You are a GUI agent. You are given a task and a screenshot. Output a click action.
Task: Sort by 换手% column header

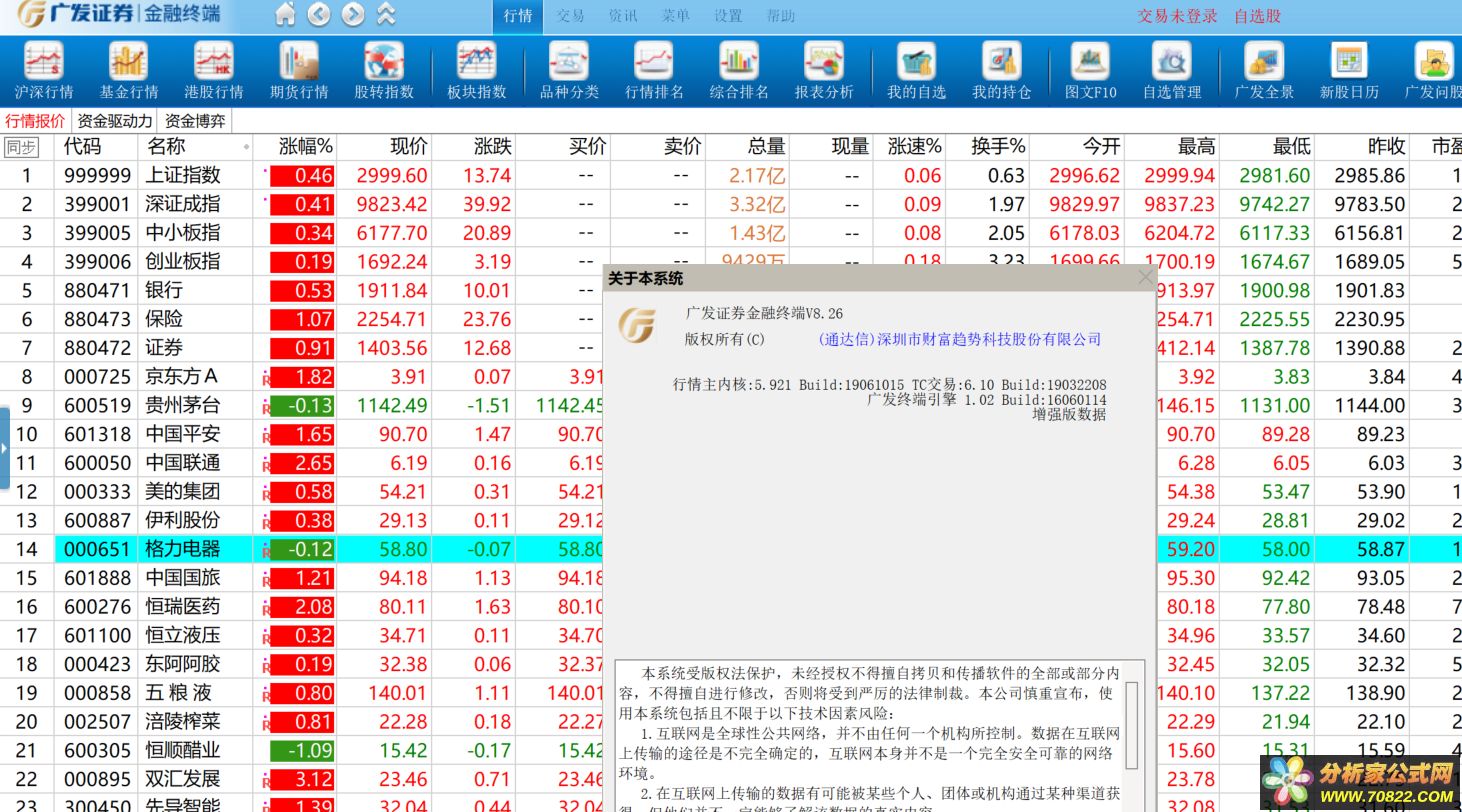coord(998,147)
